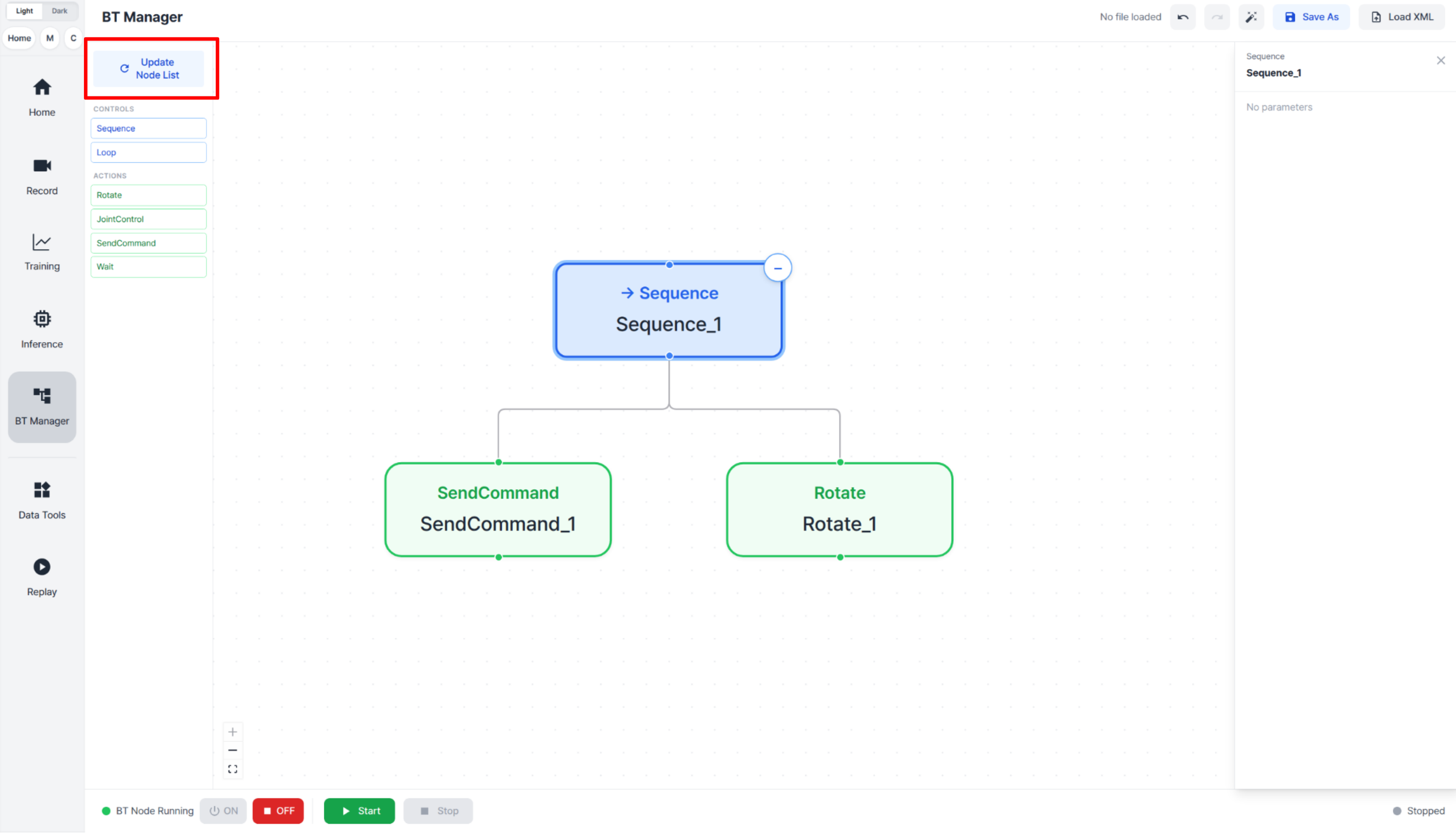The image size is (1456, 833).
Task: Select BT Manager in sidebar
Action: pos(42,407)
